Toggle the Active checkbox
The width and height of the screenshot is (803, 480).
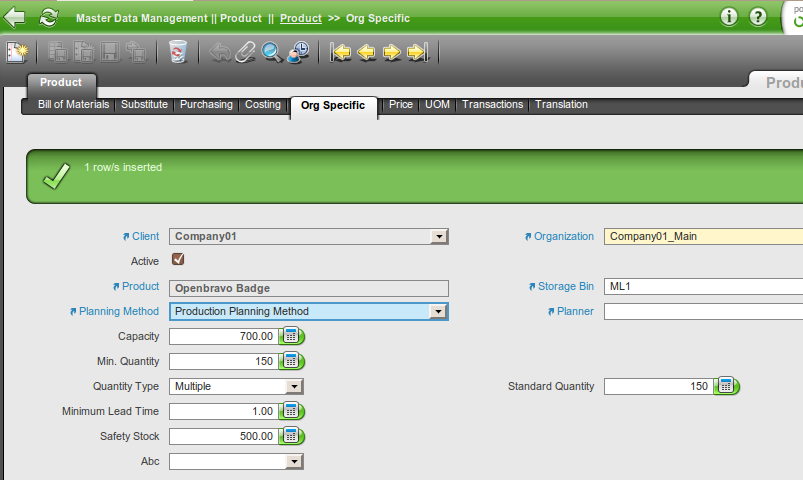[x=178, y=259]
